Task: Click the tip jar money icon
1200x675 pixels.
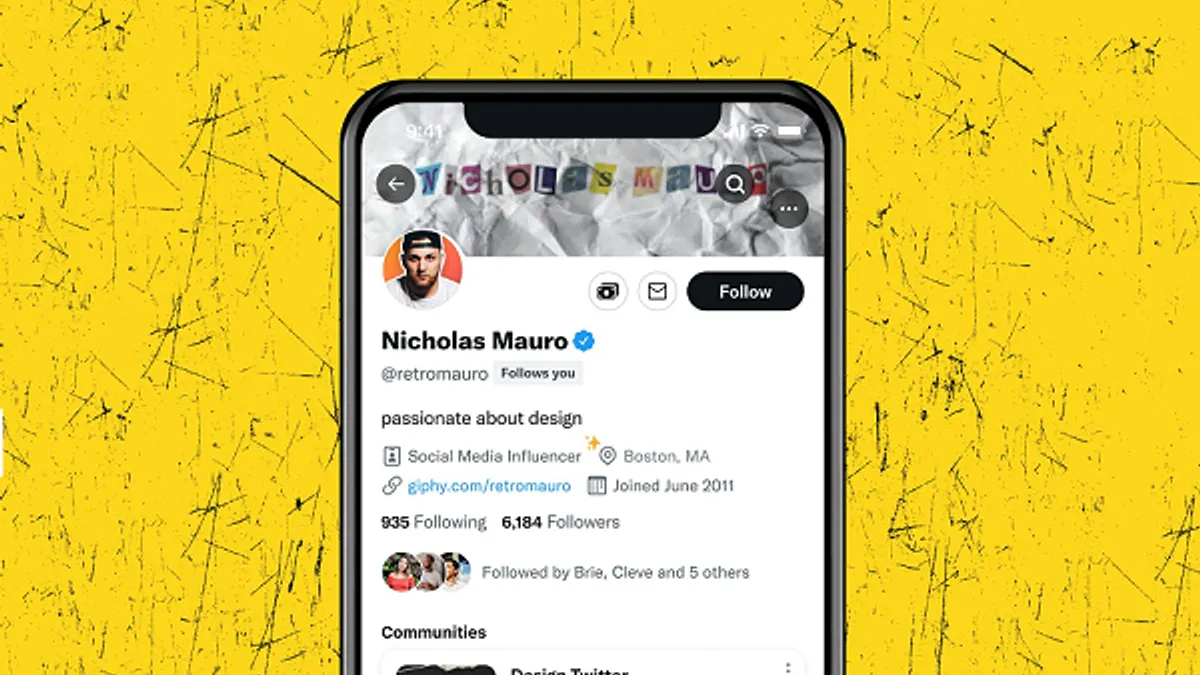Action: pos(608,292)
